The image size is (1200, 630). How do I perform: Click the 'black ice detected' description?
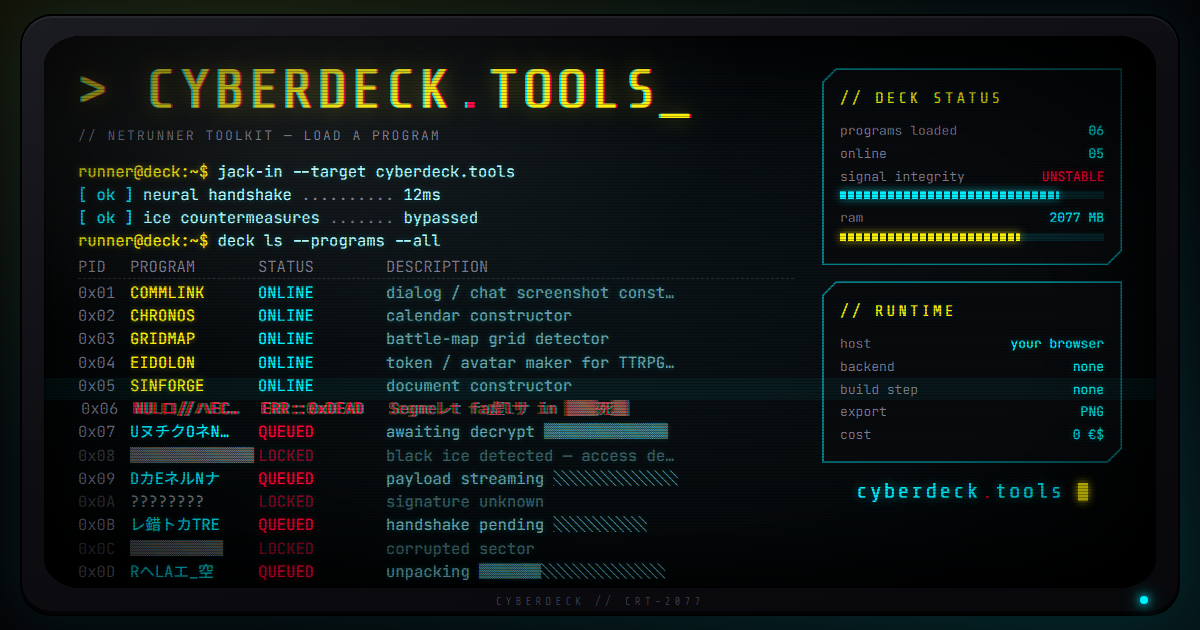[530, 455]
